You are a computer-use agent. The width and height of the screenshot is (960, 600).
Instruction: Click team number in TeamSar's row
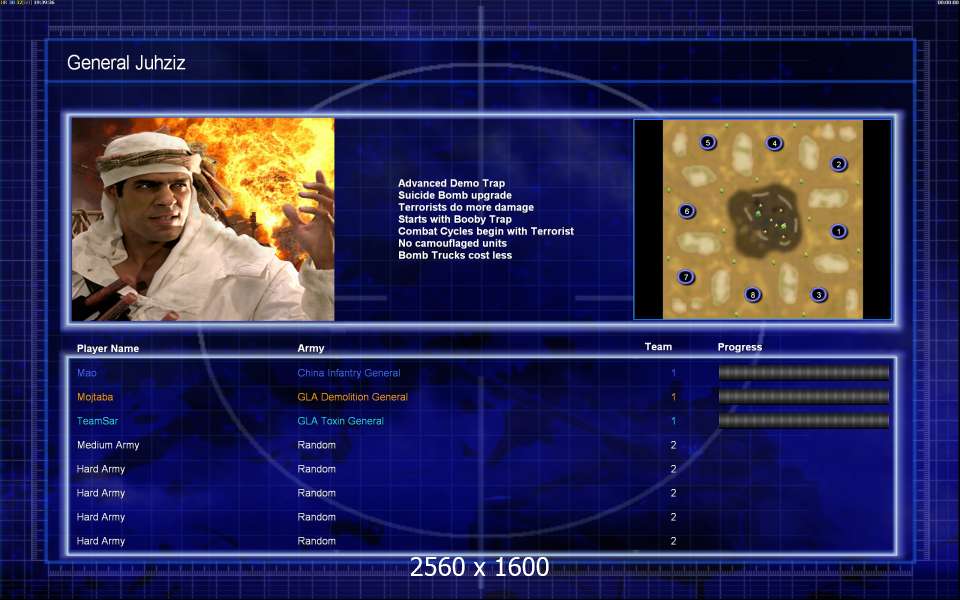pyautogui.click(x=673, y=421)
